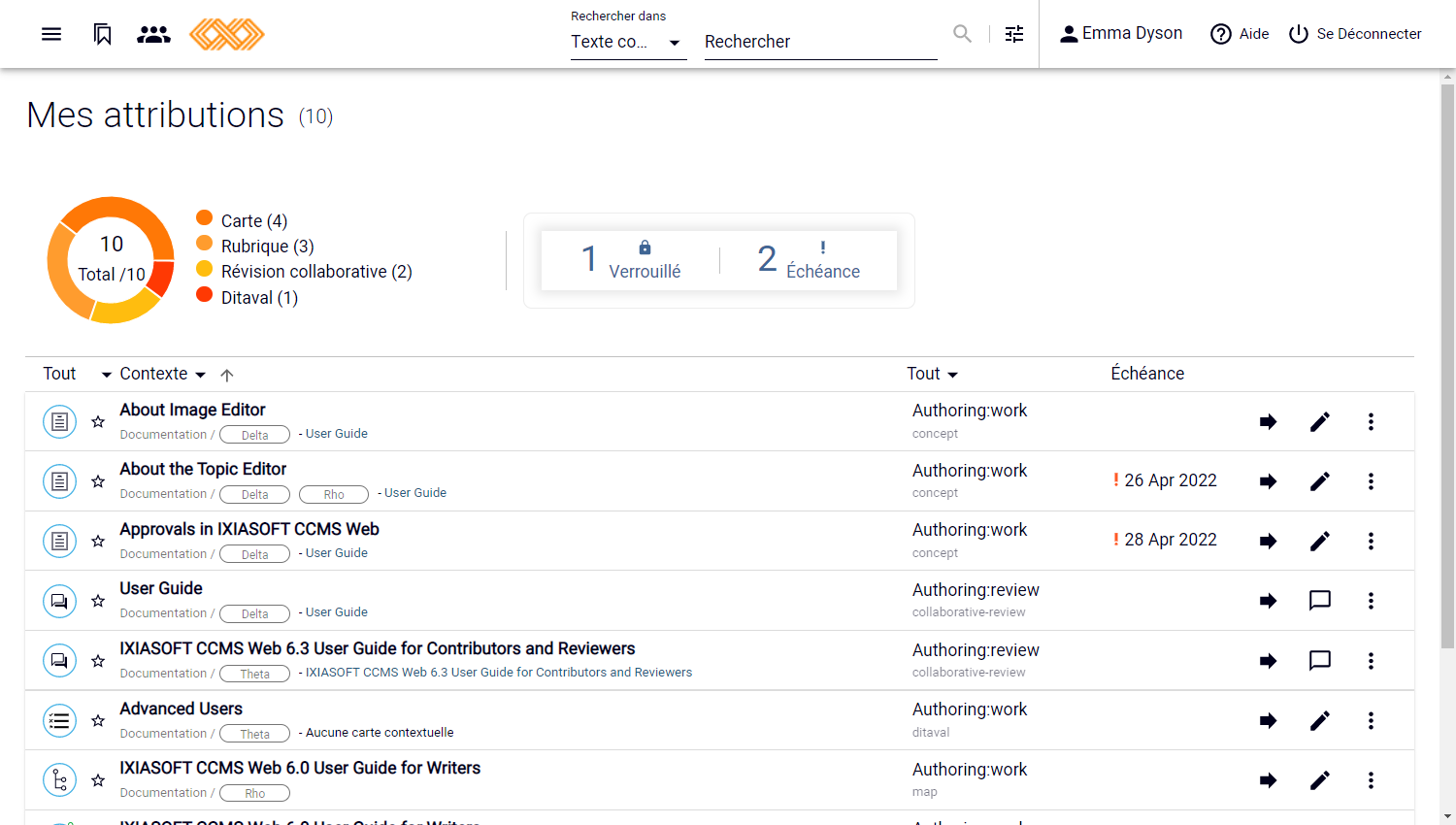This screenshot has height=825, width=1456.
Task: Filter by Verrouillé locked items
Action: 631,260
